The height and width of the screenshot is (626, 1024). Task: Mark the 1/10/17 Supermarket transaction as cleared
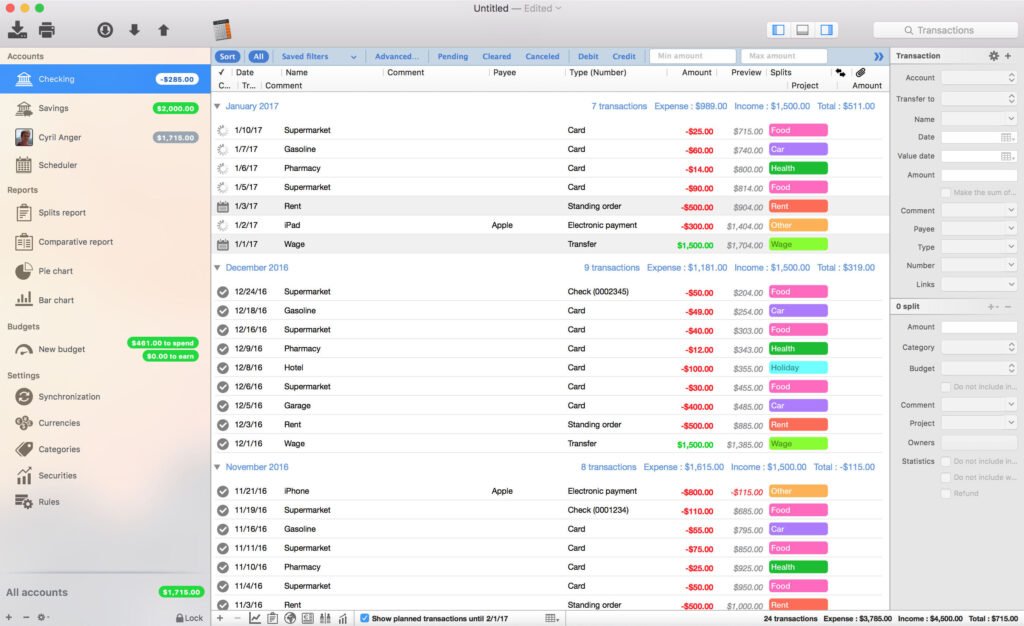[x=222, y=128]
